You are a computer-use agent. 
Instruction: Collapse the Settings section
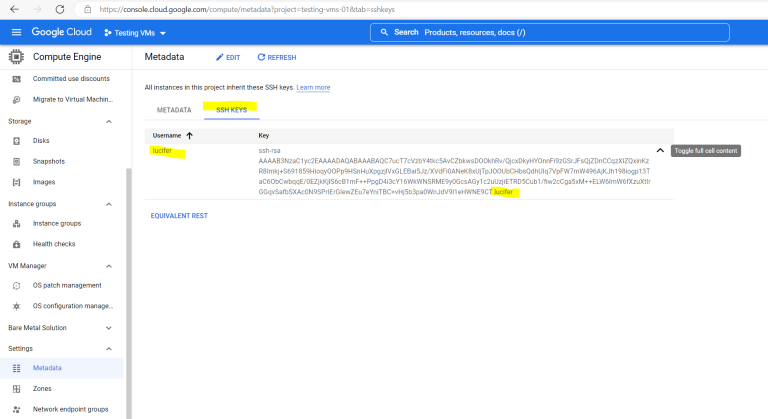(109, 349)
